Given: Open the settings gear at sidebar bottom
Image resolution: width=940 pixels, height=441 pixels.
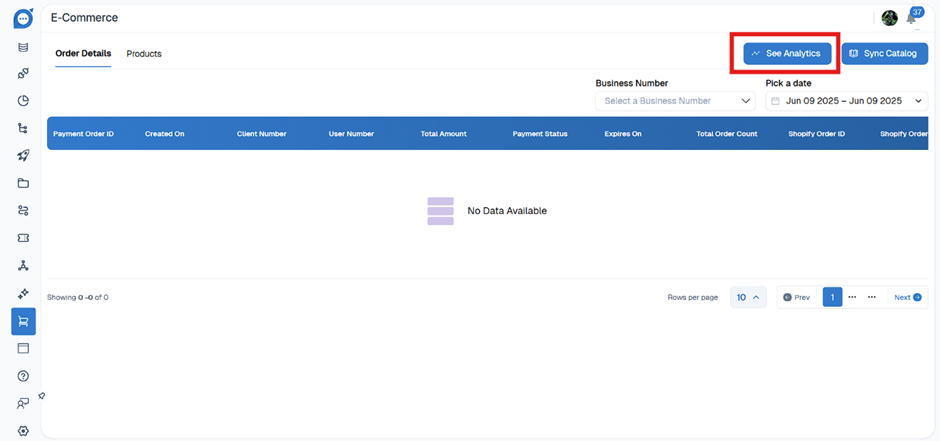Looking at the screenshot, I should coord(23,431).
